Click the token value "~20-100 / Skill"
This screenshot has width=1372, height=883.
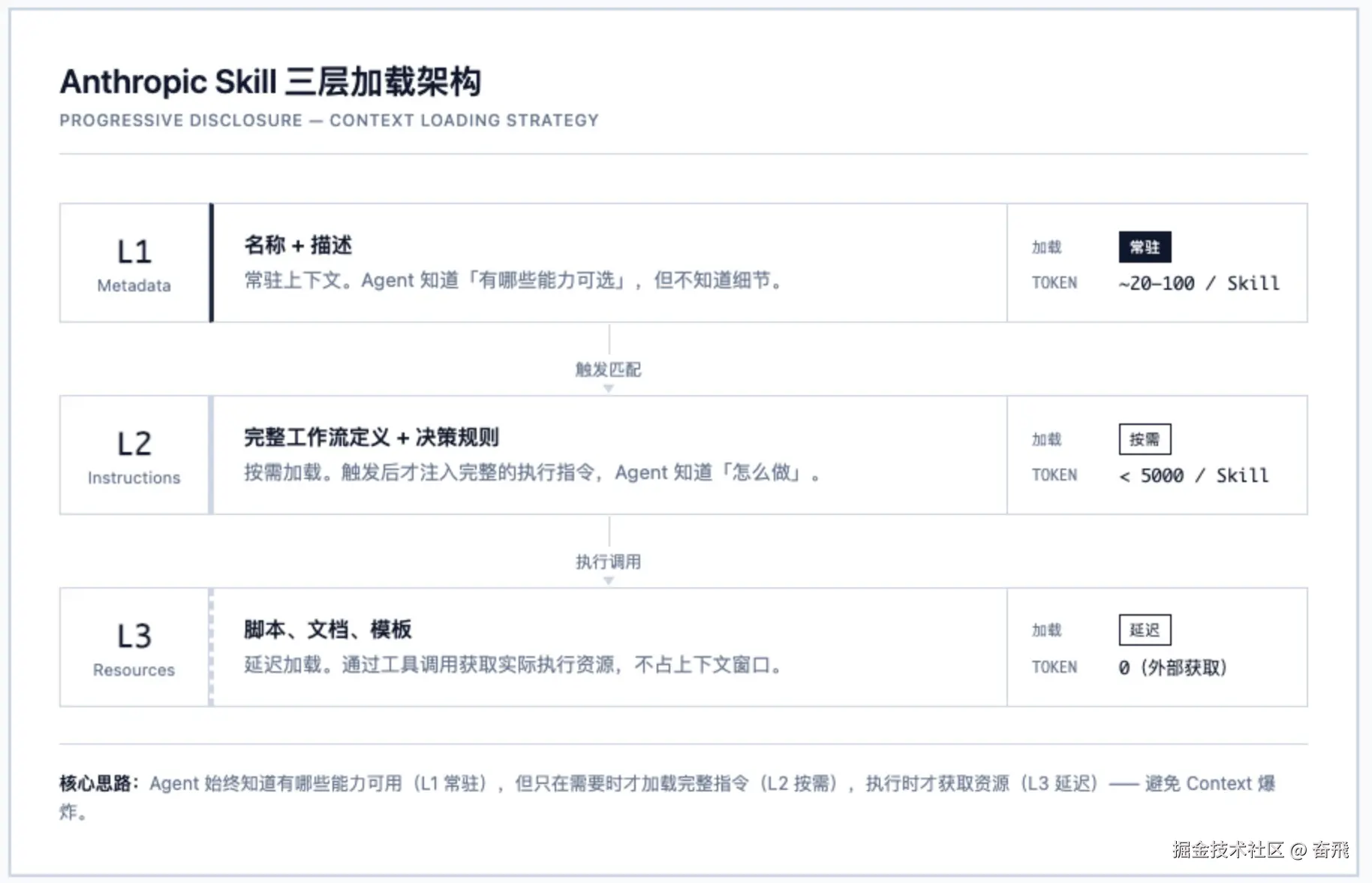pyautogui.click(x=1199, y=283)
